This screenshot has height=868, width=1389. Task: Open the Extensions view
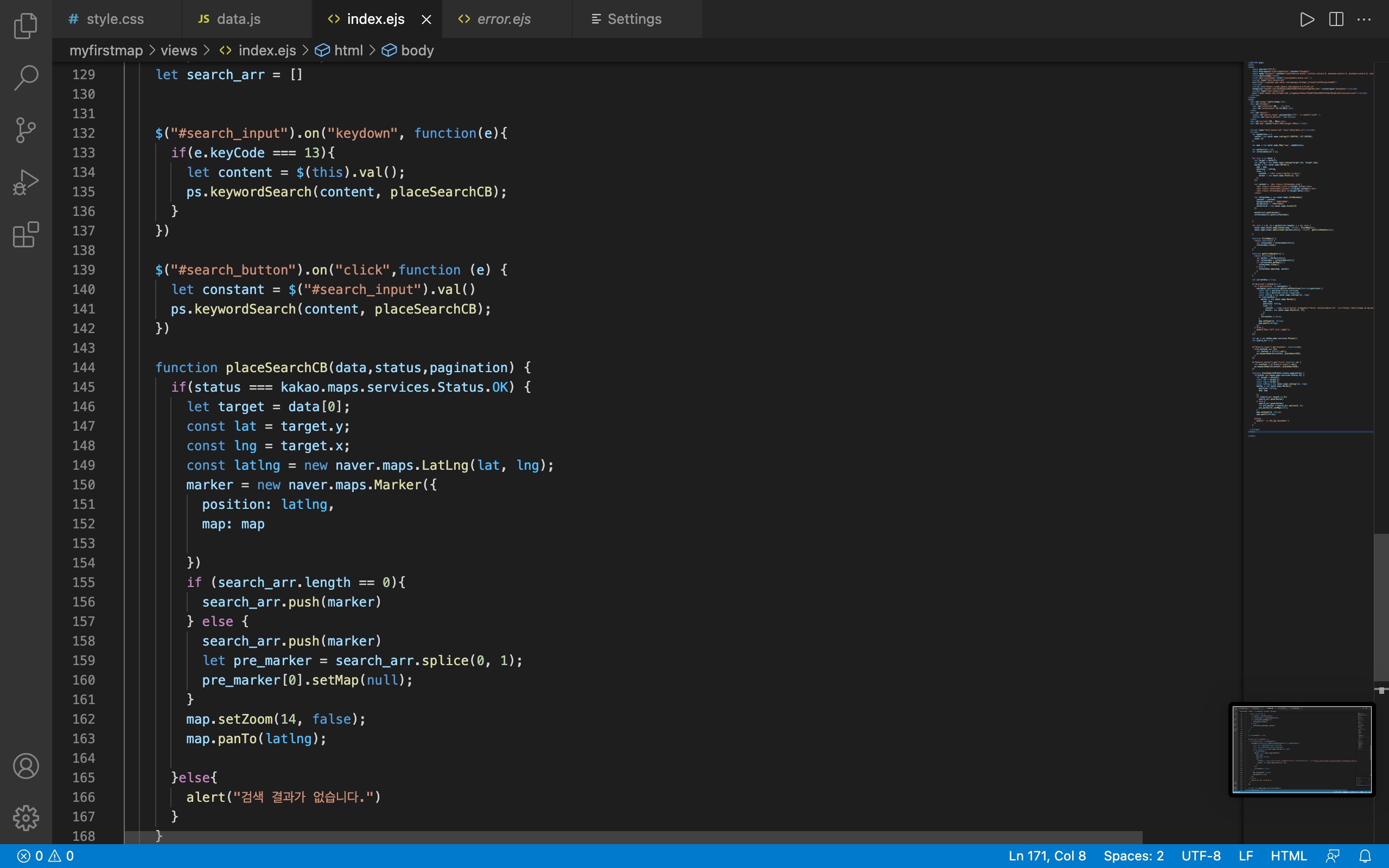click(x=26, y=235)
